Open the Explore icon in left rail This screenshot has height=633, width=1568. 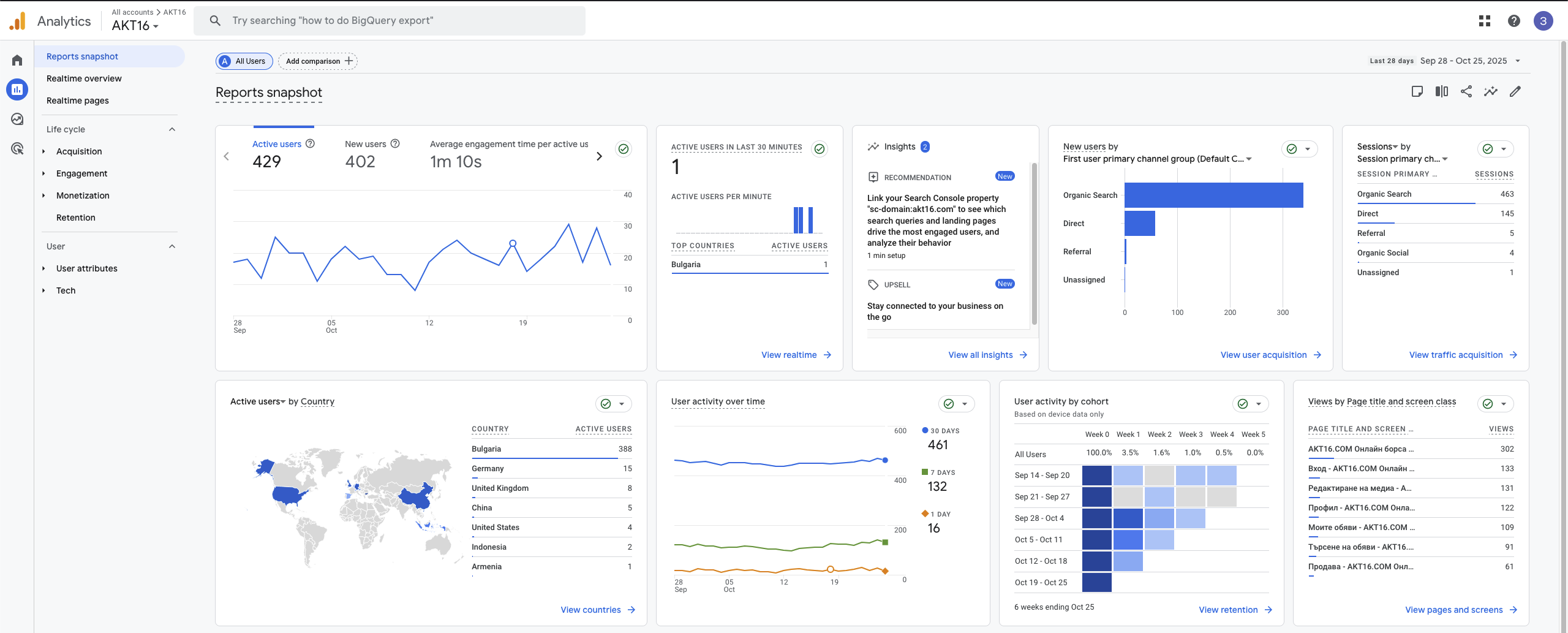[x=17, y=119]
